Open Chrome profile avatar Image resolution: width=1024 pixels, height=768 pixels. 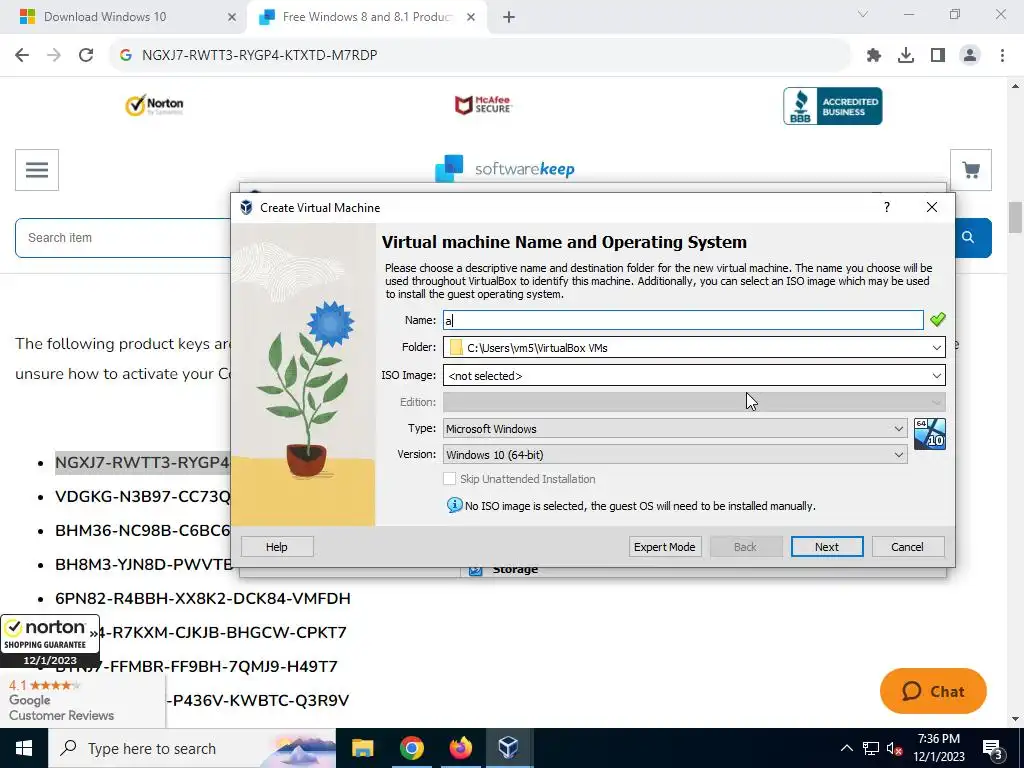click(970, 56)
